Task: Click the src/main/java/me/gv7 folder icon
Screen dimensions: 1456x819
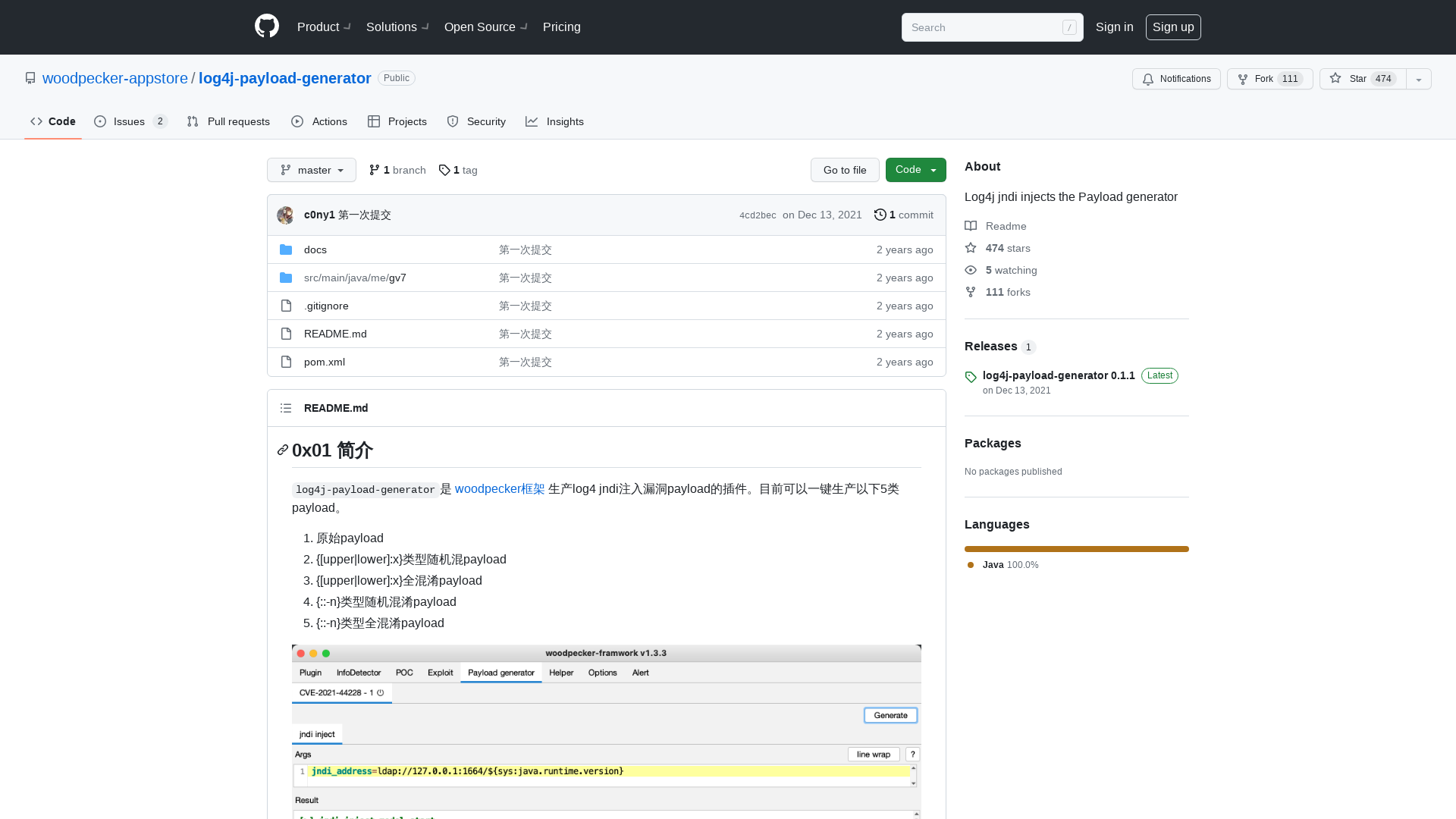Action: pos(286,278)
